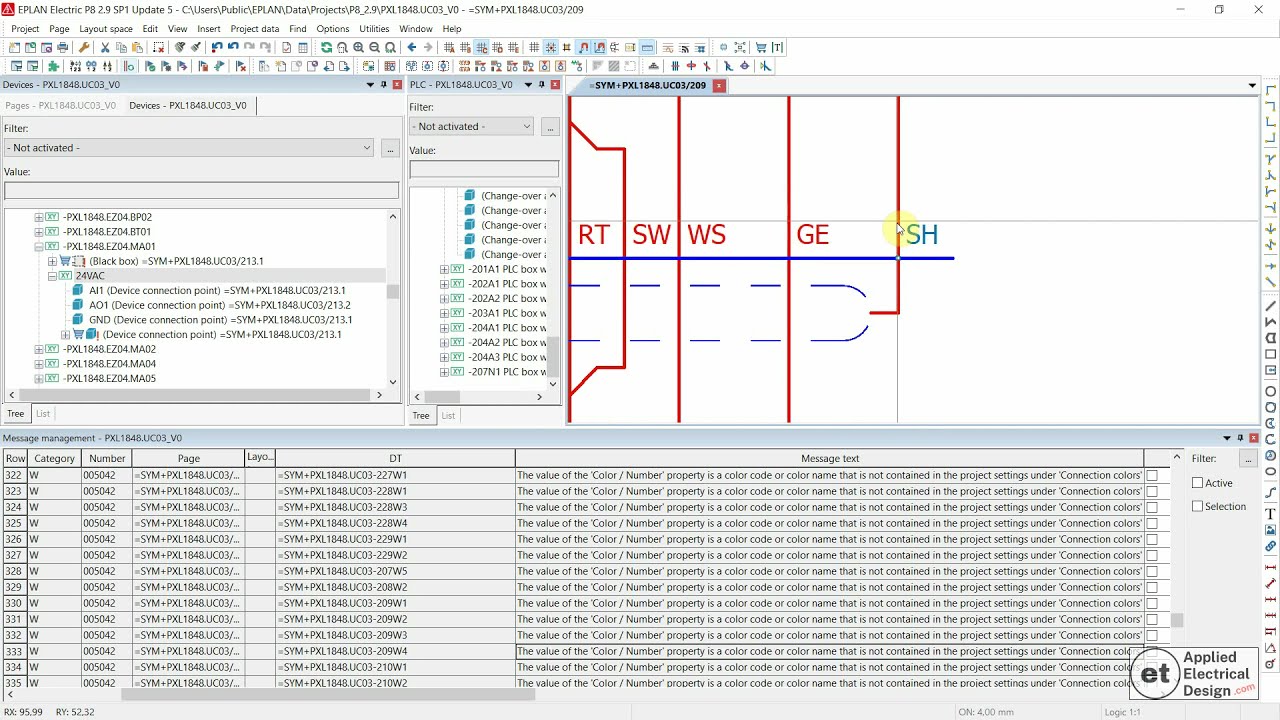Open the Utilities menu
This screenshot has width=1280, height=720.
(374, 29)
